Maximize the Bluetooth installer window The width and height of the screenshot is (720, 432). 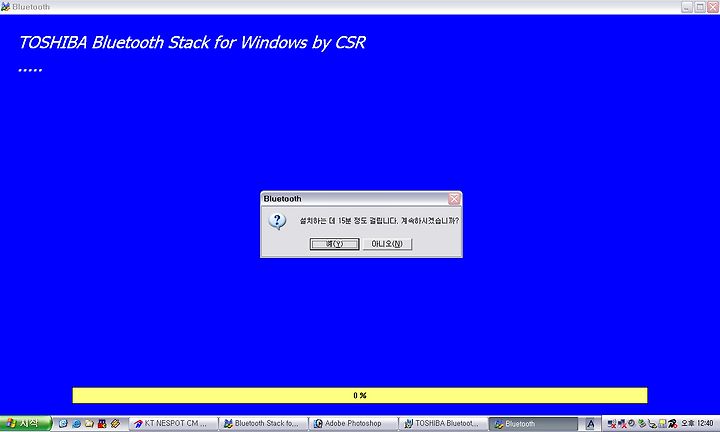click(700, 7)
